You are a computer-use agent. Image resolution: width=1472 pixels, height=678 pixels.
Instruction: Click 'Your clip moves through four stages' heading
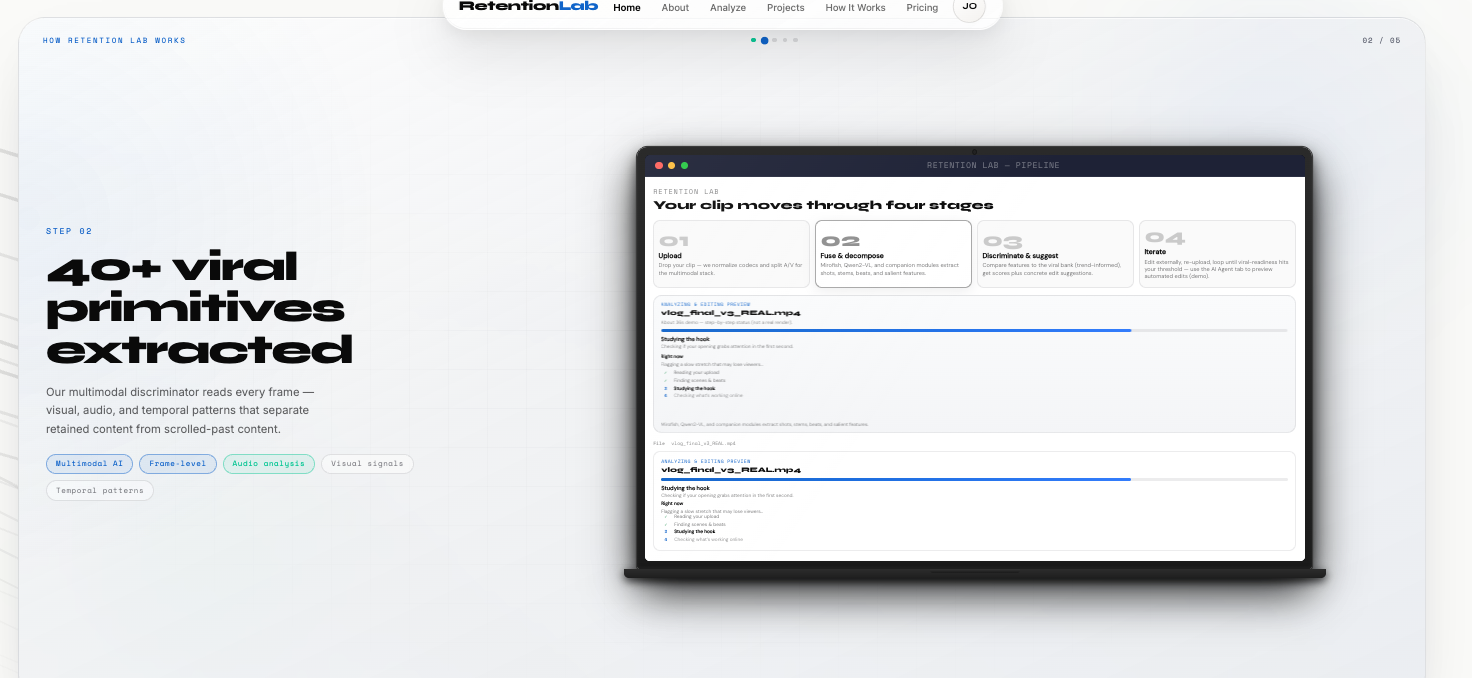(x=823, y=205)
